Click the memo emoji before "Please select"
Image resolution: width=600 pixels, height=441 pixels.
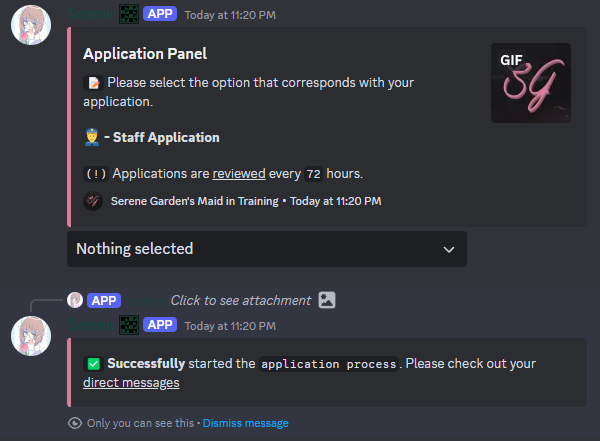click(92, 82)
